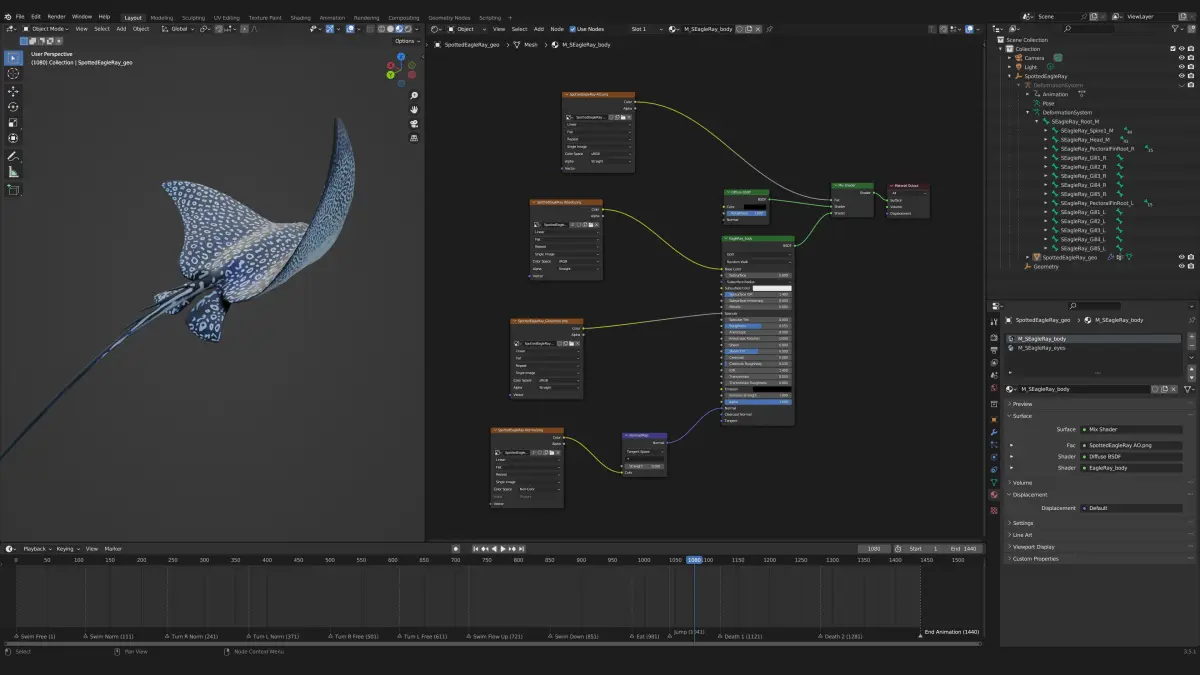Open Object Mode dropdown in viewport header

click(45, 29)
